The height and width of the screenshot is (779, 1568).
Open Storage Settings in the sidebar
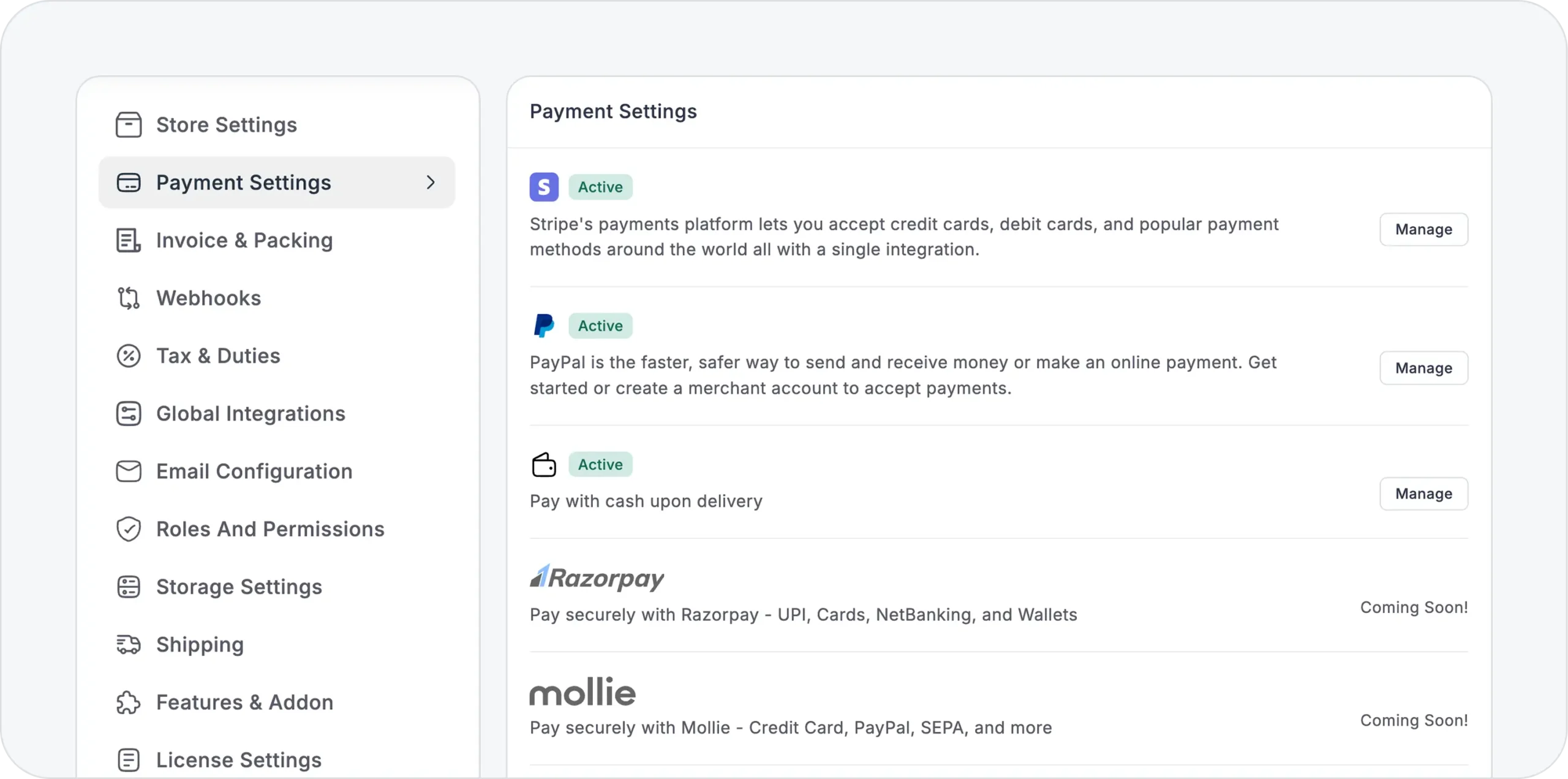pyautogui.click(x=239, y=587)
